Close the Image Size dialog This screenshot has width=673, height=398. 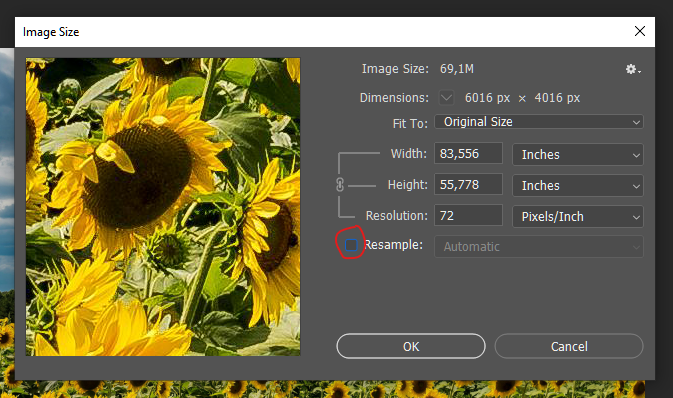click(x=640, y=31)
